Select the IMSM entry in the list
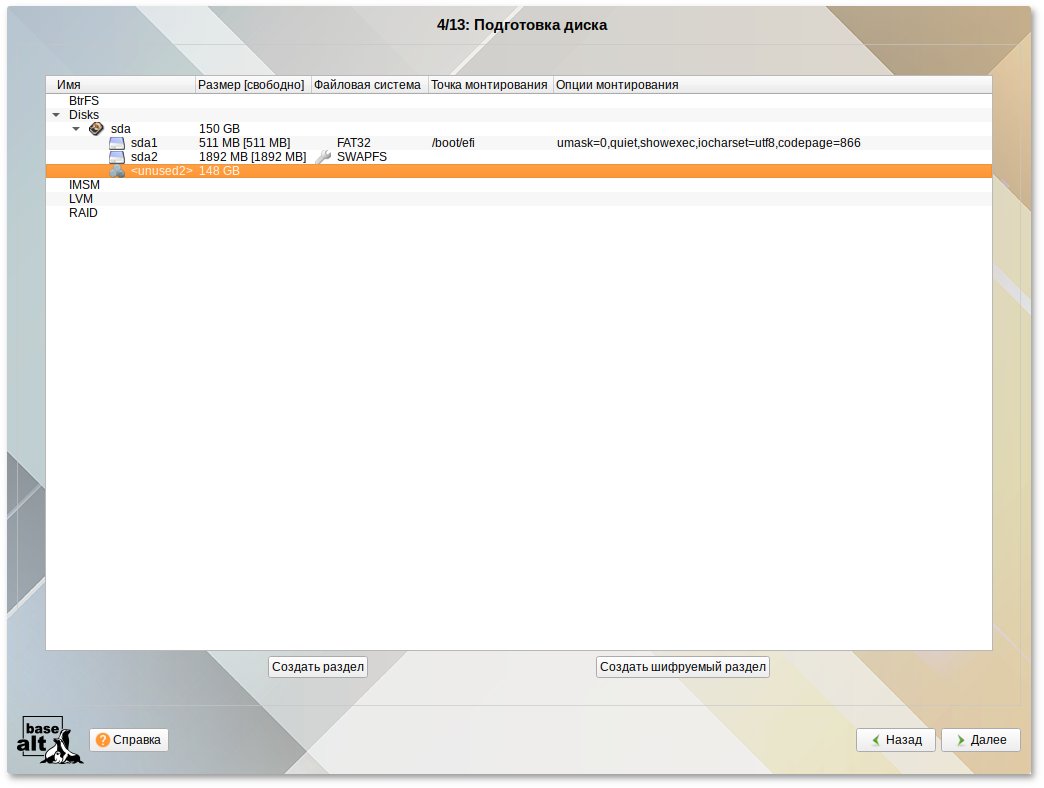Screen dimensions: 1044x788 [x=83, y=184]
